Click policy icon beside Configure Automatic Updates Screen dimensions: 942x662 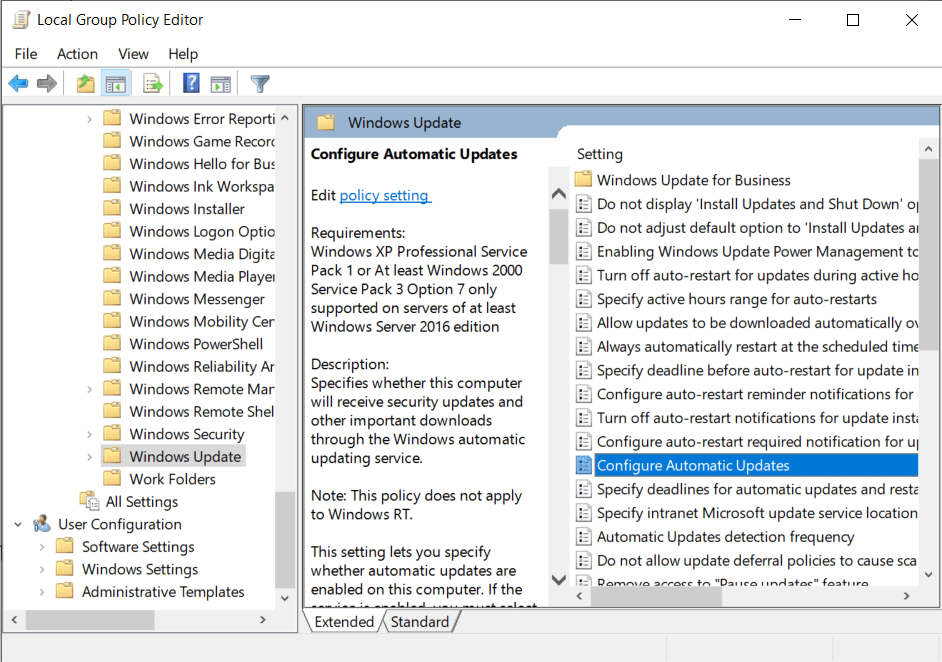[583, 465]
